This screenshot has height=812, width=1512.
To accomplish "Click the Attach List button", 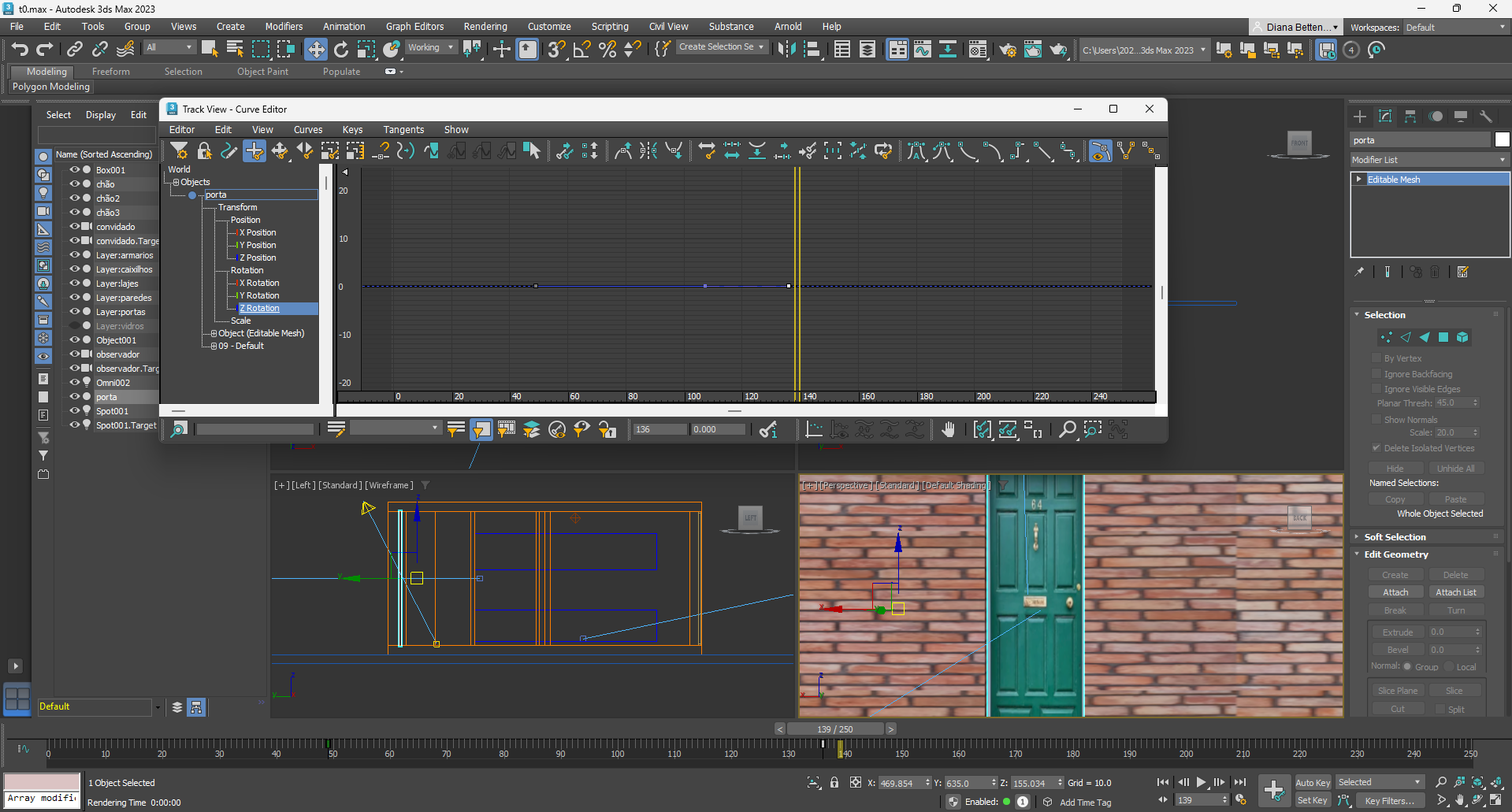I will [1455, 592].
